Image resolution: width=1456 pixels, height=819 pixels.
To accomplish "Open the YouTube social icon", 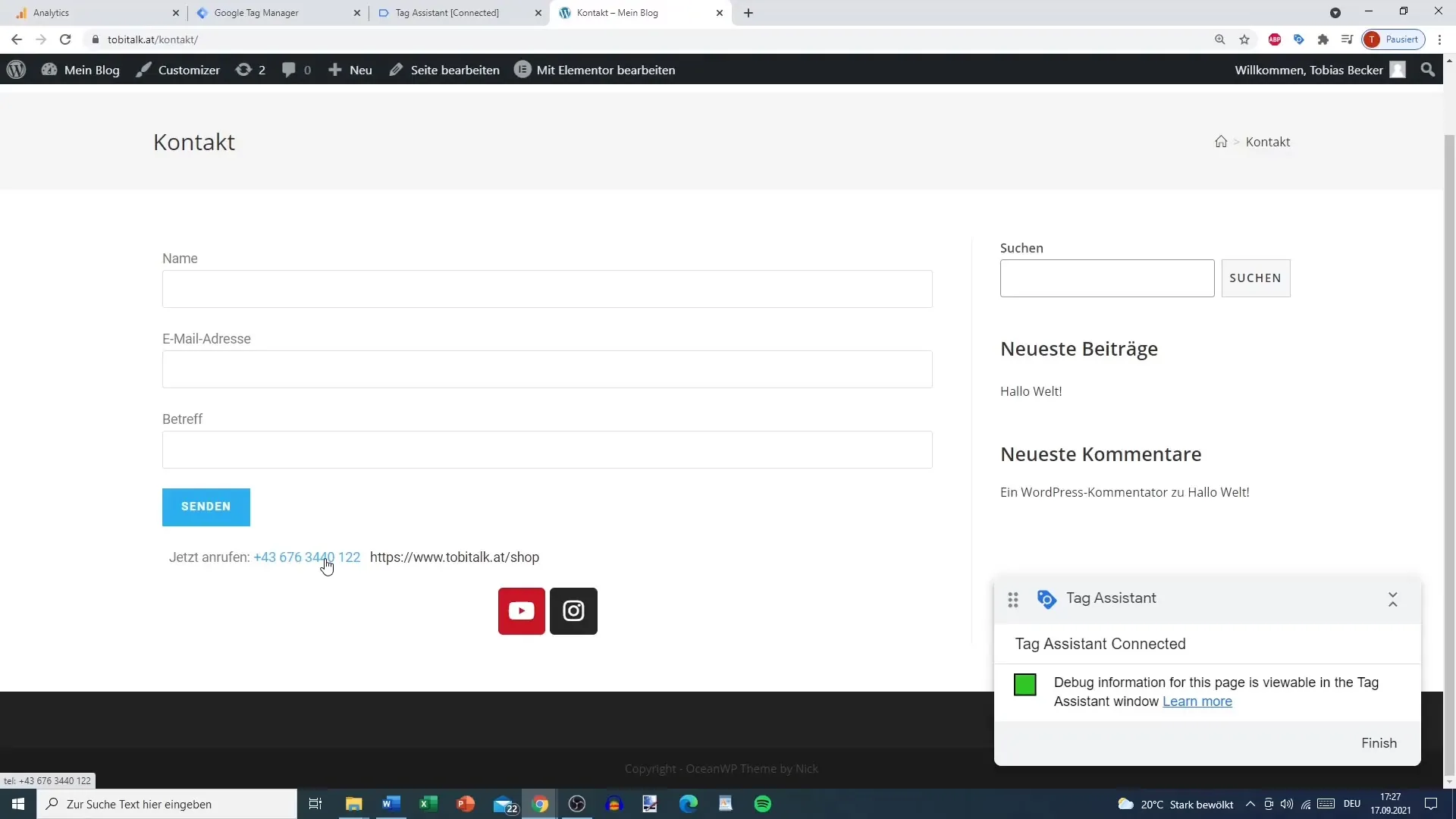I will click(x=522, y=611).
